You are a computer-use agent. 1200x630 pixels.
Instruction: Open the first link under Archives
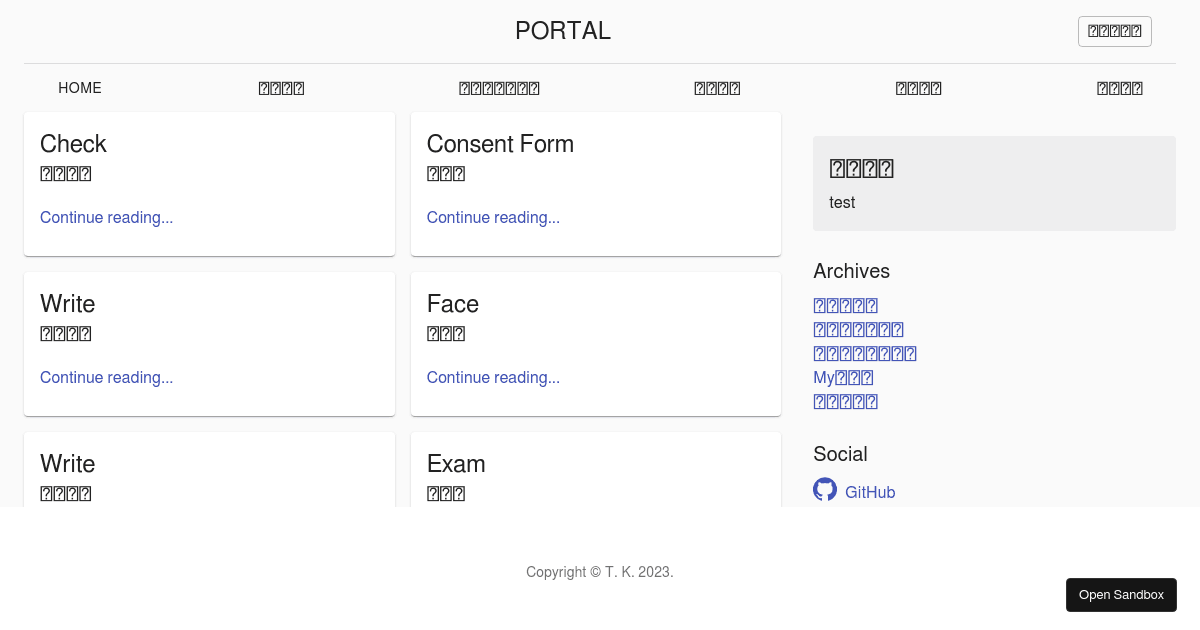[x=845, y=305]
